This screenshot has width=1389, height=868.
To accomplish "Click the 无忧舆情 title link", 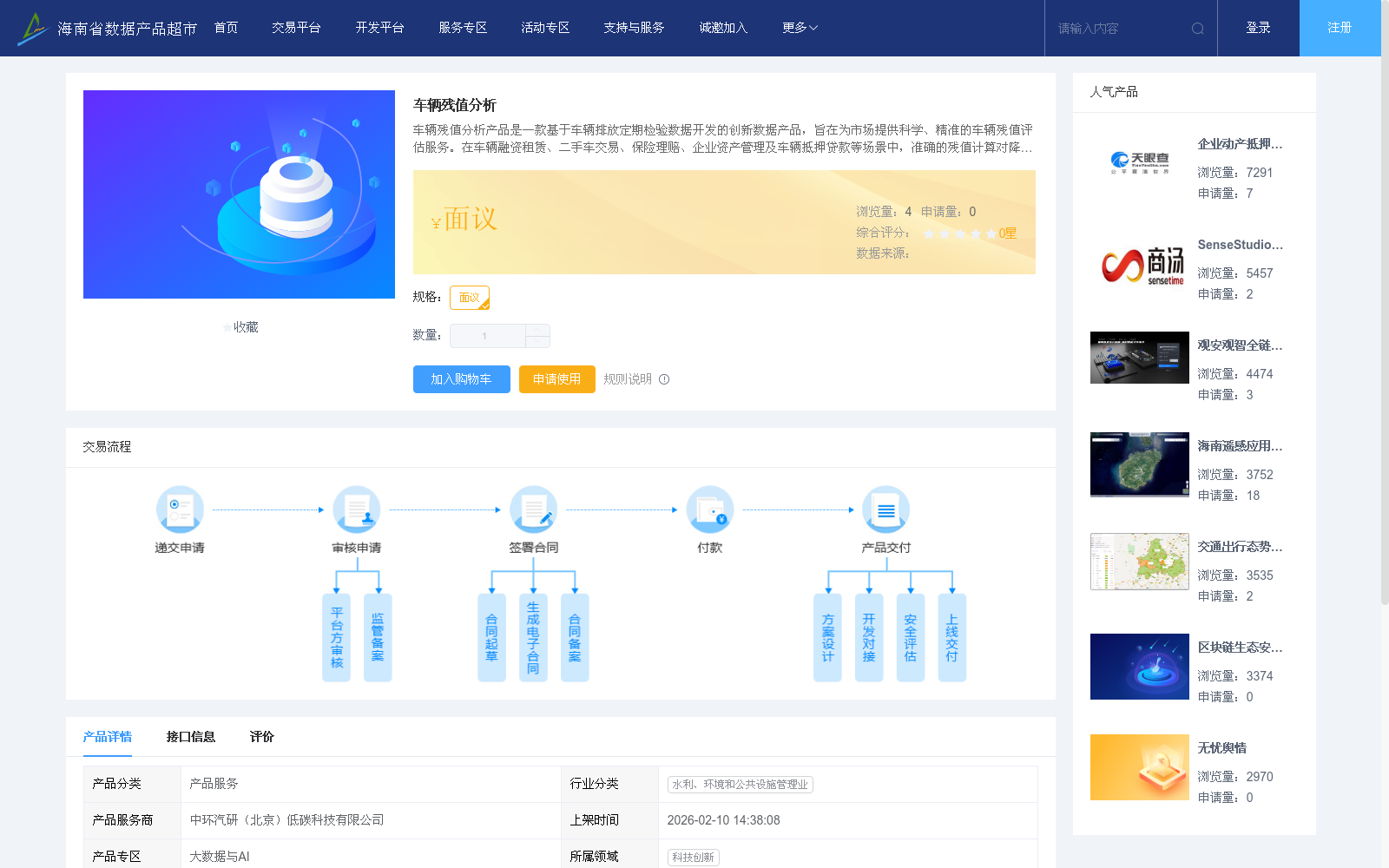I will pos(1221,748).
